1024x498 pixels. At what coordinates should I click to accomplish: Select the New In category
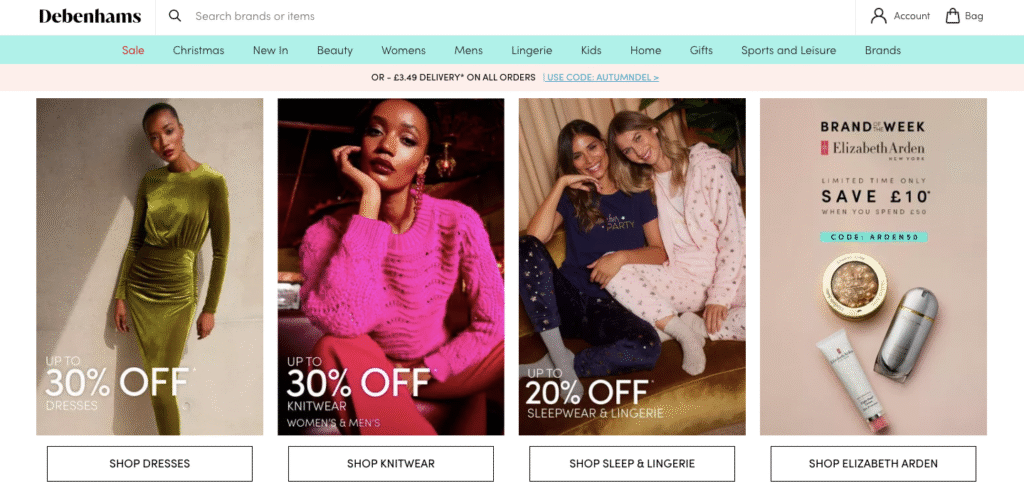pos(270,50)
